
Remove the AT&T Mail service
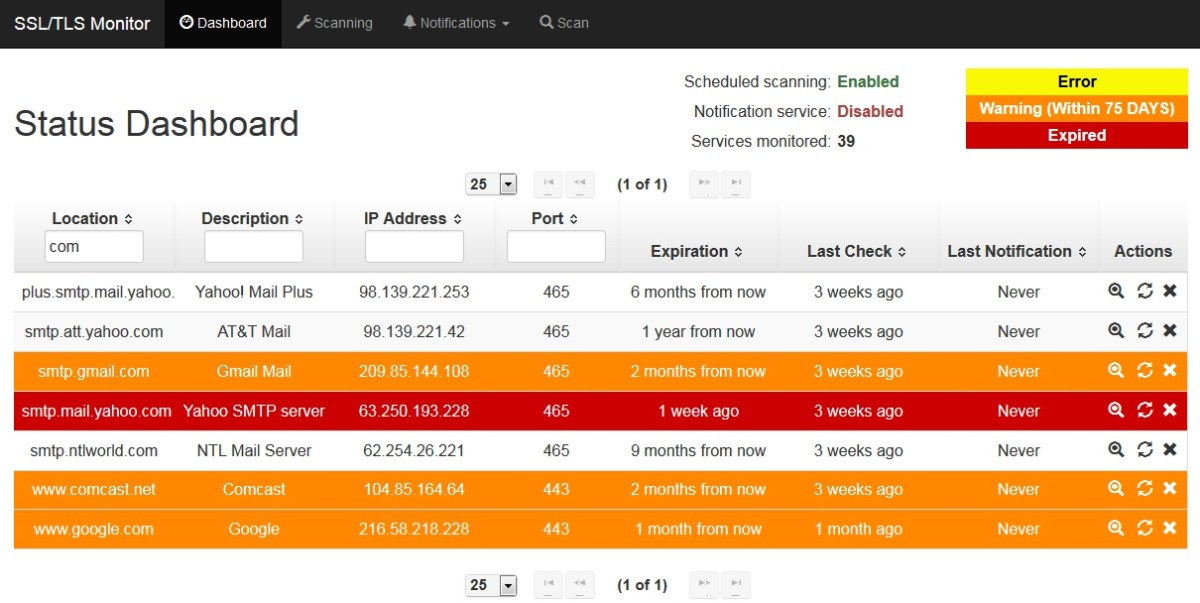click(x=1169, y=330)
